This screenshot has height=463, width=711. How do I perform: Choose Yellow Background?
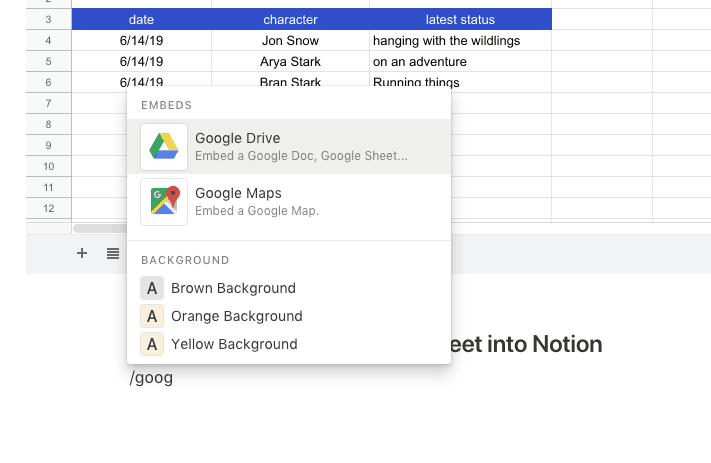tap(289, 344)
